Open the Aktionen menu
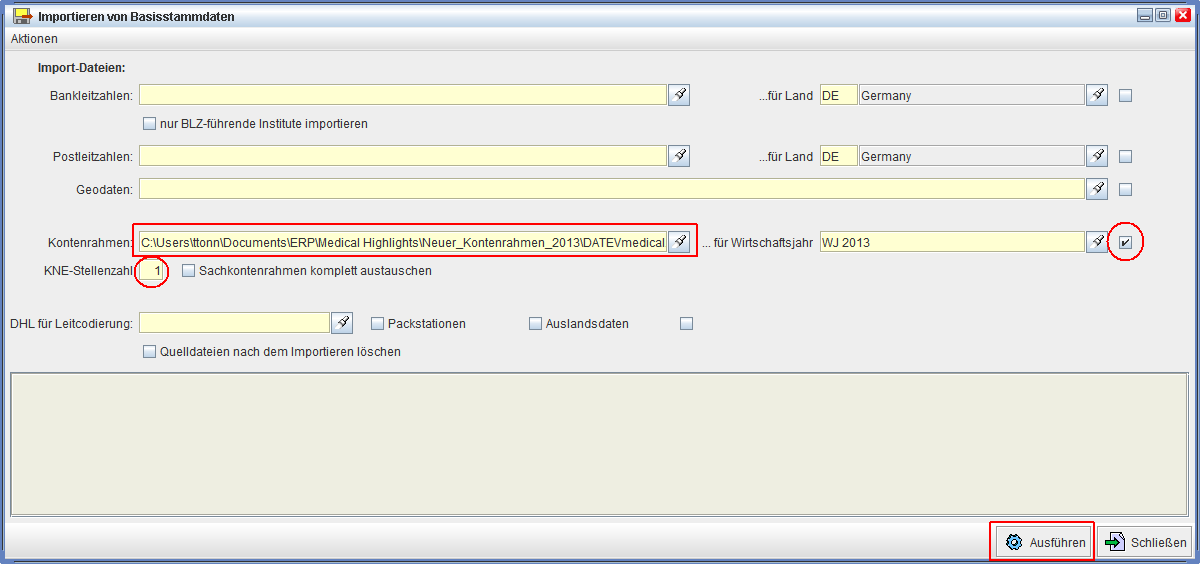1200x564 pixels. tap(34, 39)
